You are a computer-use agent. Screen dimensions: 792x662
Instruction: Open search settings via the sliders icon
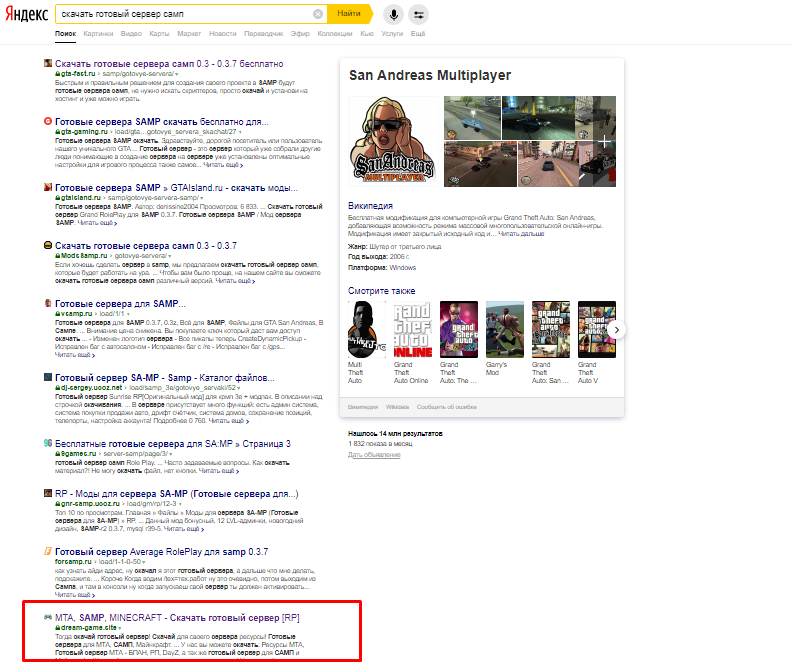[x=419, y=14]
